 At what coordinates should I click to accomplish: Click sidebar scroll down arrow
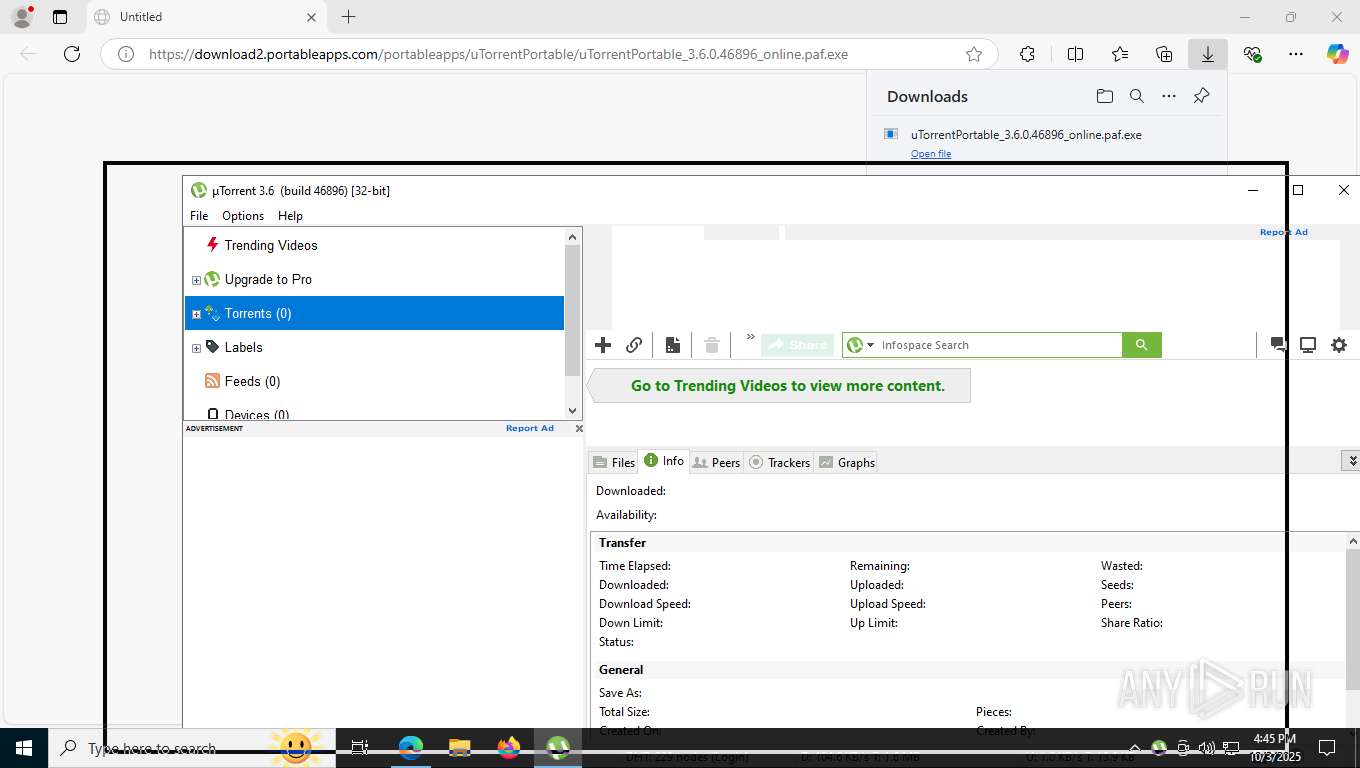[x=573, y=411]
